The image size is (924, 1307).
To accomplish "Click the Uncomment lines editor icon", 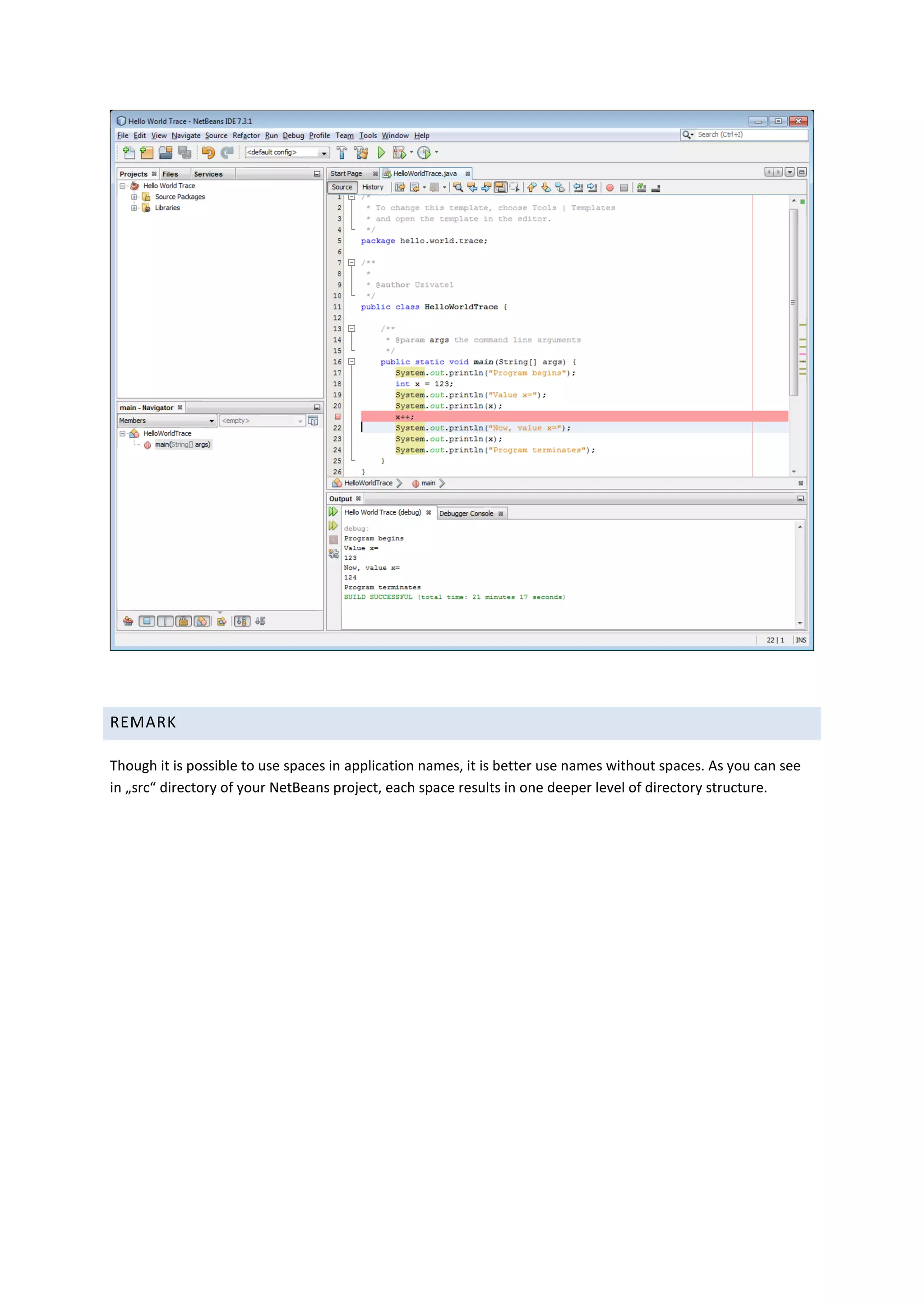I will click(x=656, y=188).
